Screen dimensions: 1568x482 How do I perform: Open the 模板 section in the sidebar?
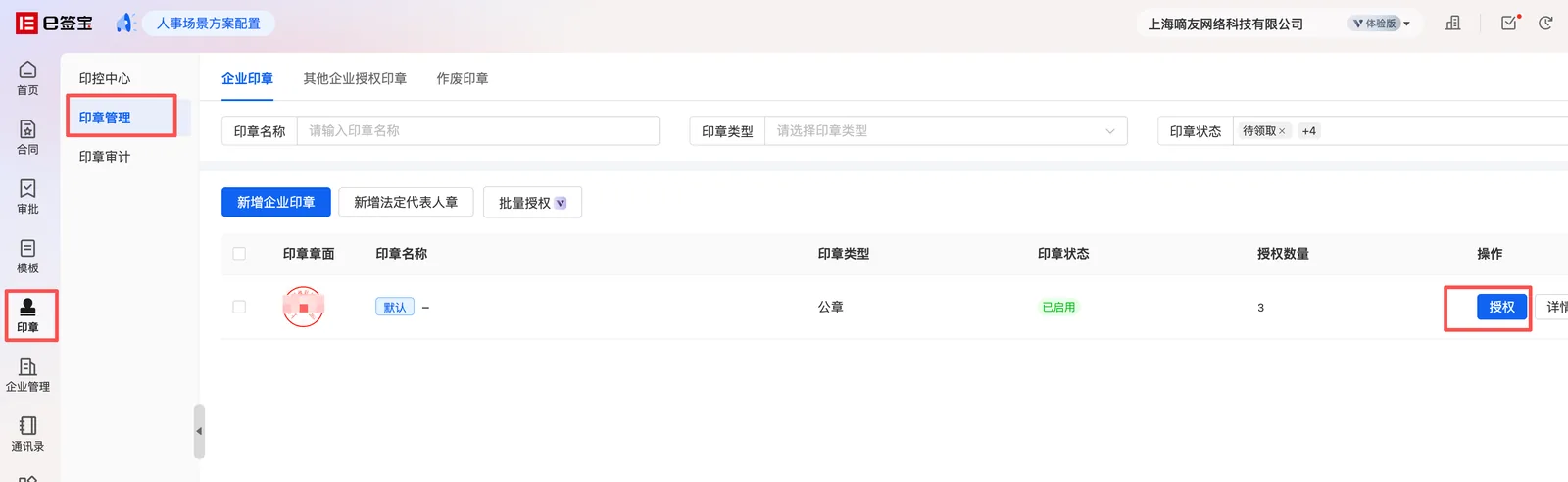27,256
